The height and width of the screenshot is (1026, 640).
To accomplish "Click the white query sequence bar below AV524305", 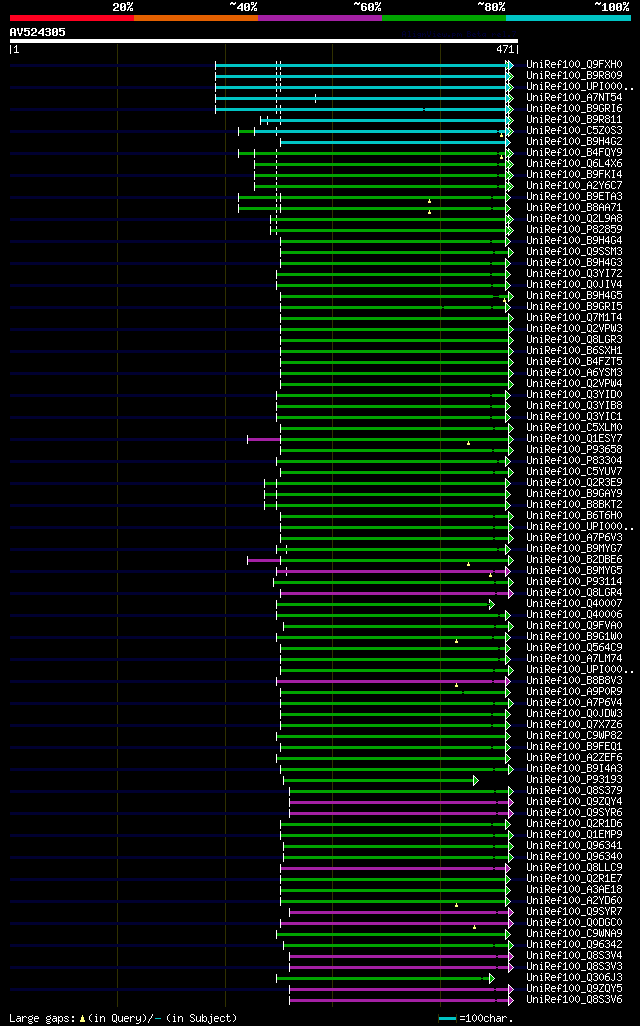I will tap(264, 41).
